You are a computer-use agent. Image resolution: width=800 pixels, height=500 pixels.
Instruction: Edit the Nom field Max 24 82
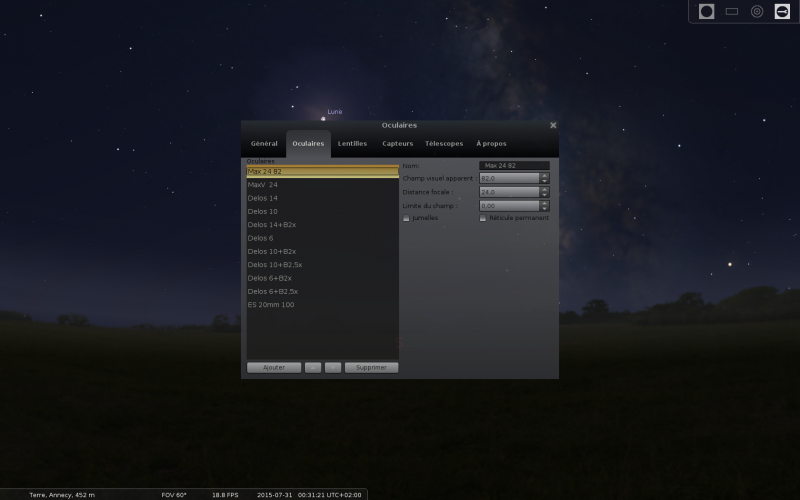tap(514, 165)
